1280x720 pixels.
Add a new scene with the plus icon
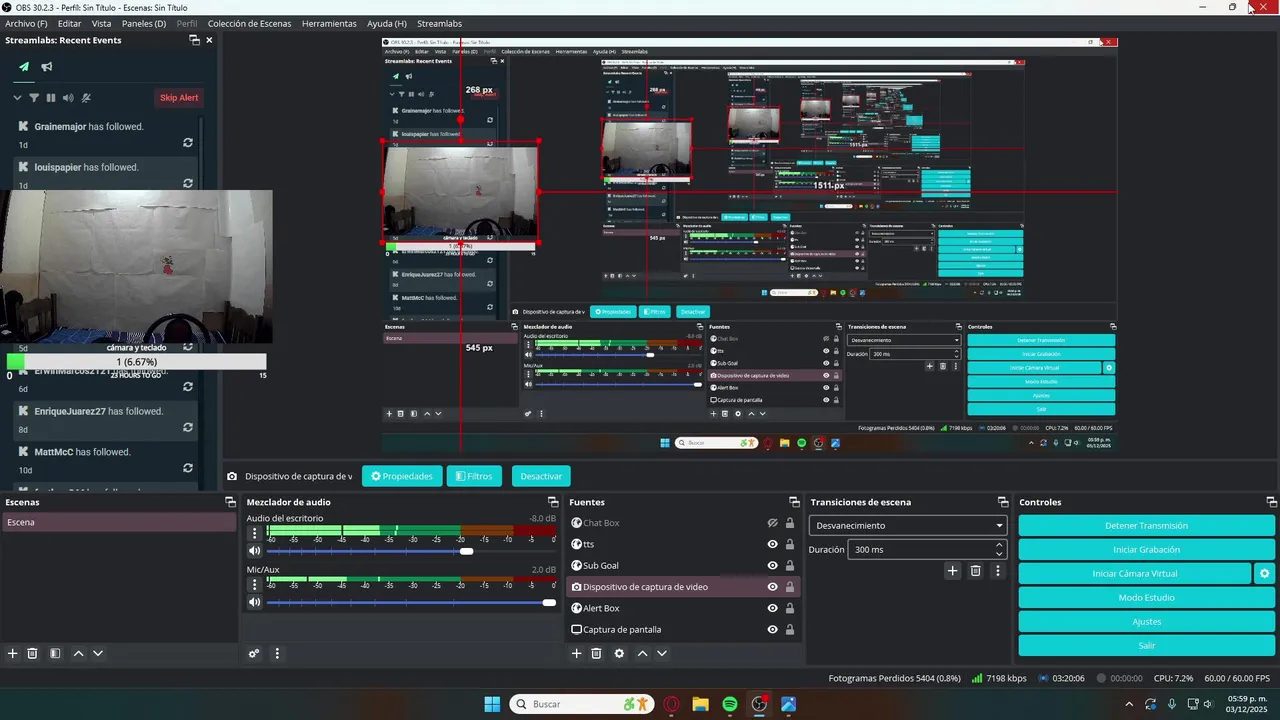coord(13,653)
